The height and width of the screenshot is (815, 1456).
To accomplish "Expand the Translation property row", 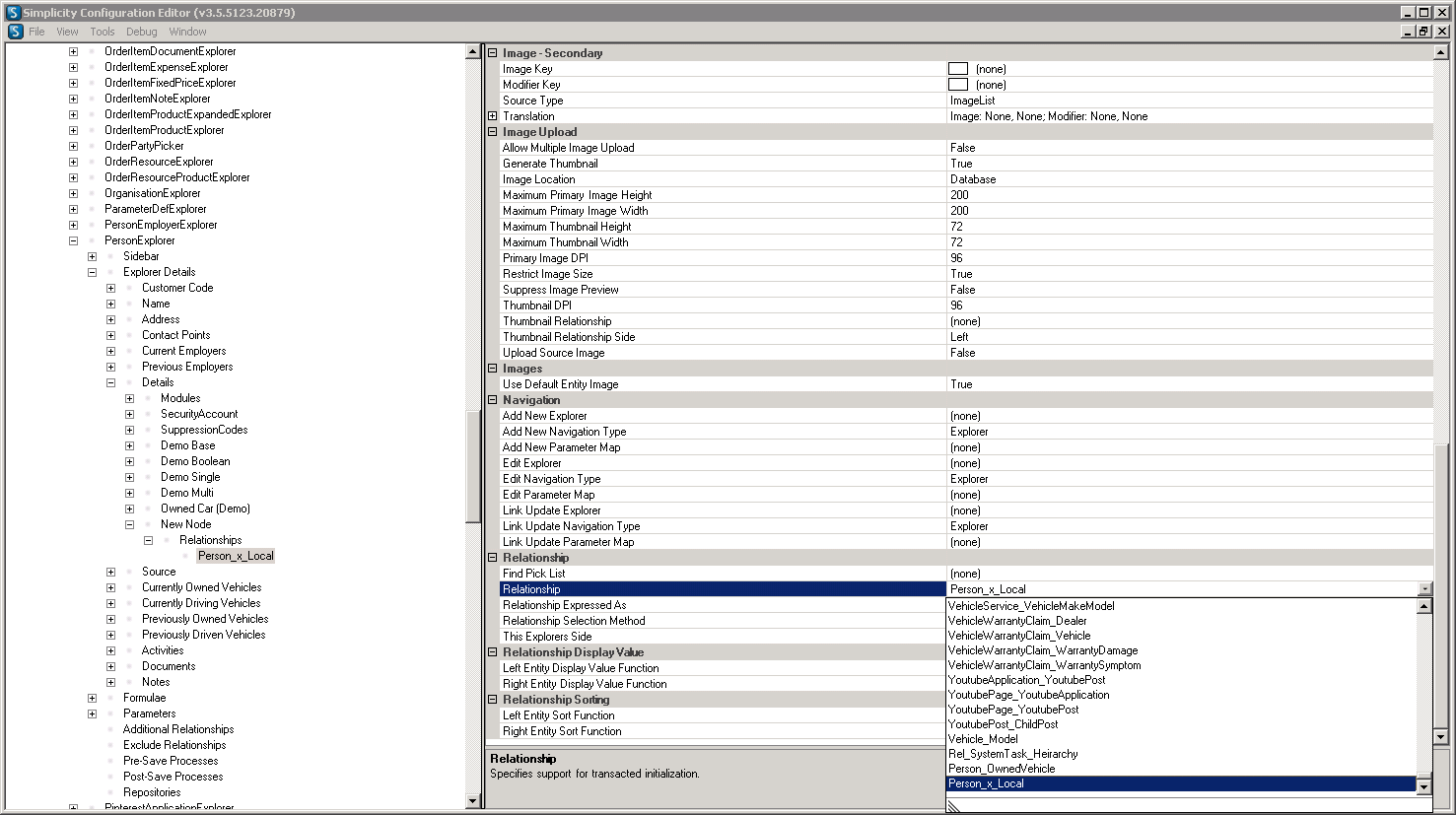I will pyautogui.click(x=493, y=116).
